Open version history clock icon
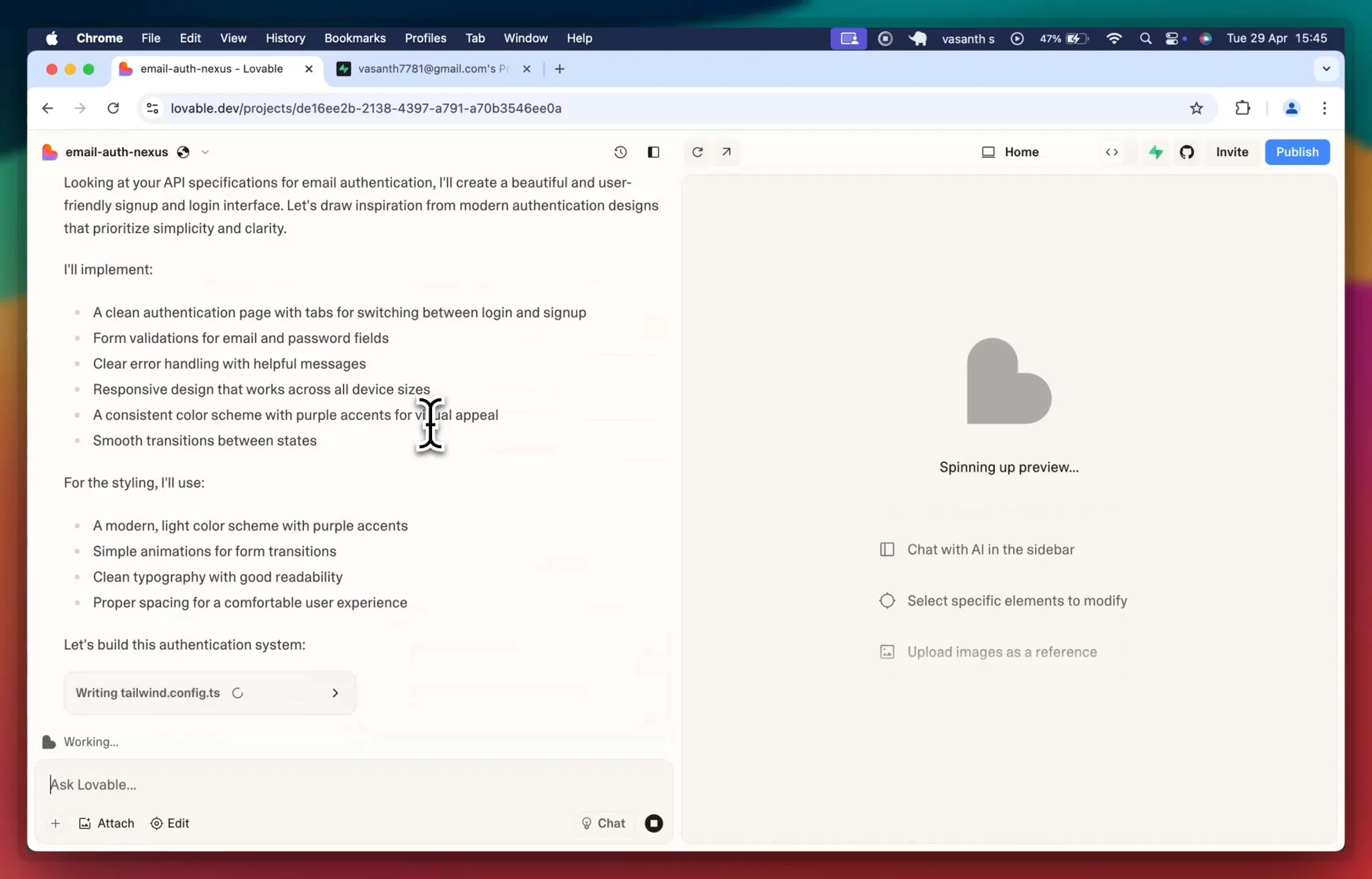 (x=620, y=152)
